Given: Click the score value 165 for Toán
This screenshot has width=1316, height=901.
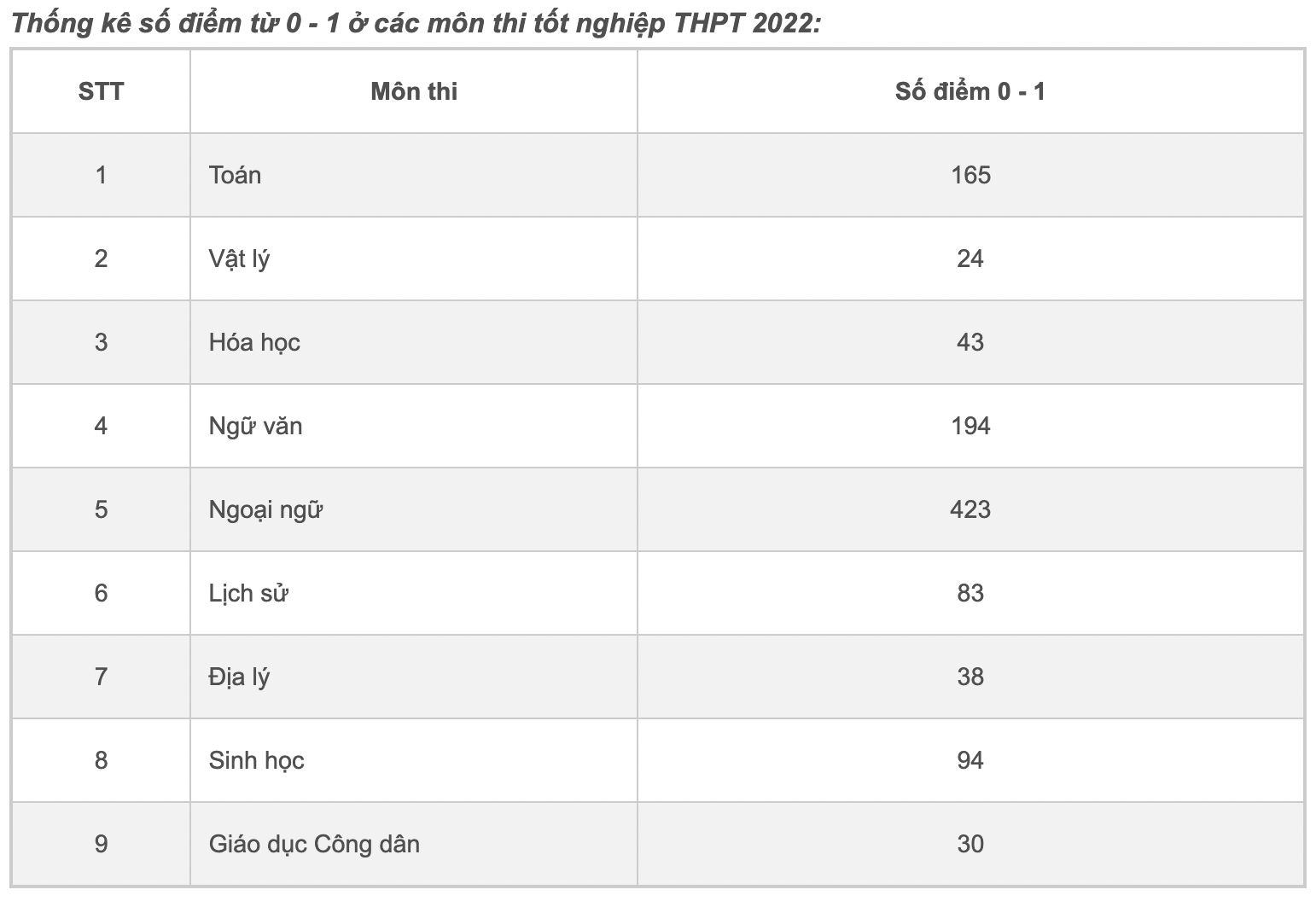Looking at the screenshot, I should [x=970, y=175].
